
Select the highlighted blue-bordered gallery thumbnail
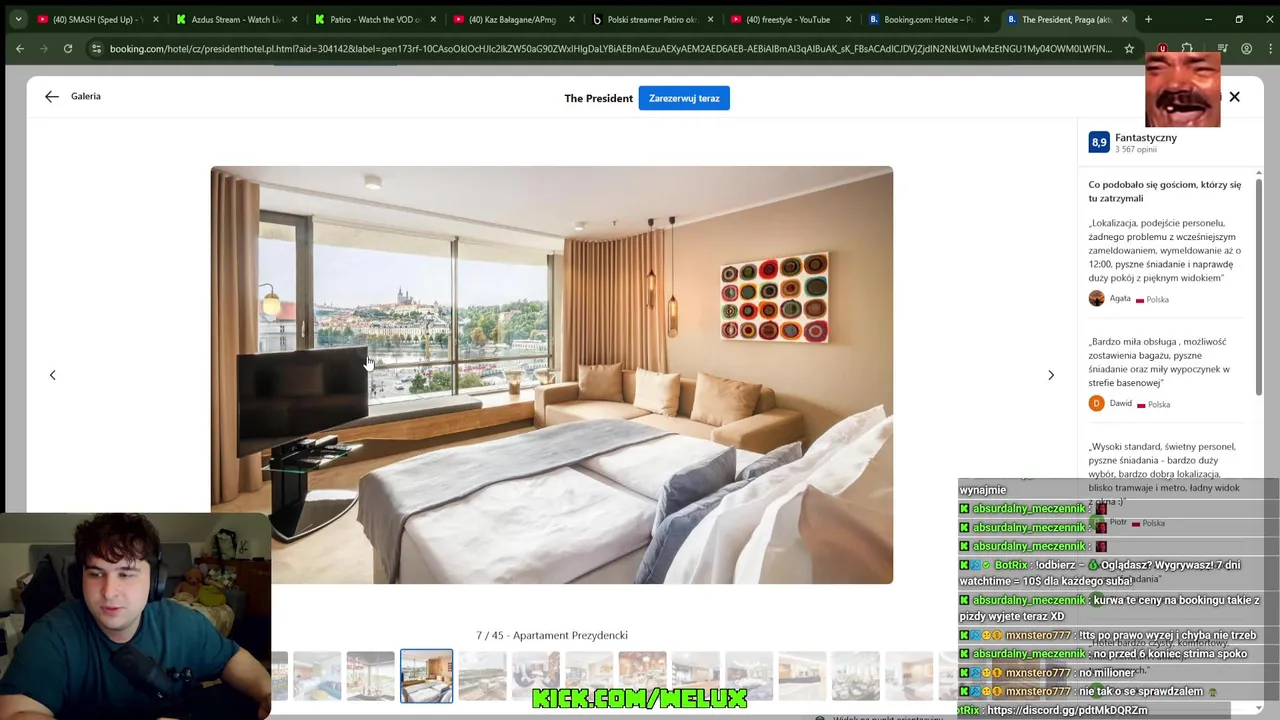(426, 676)
